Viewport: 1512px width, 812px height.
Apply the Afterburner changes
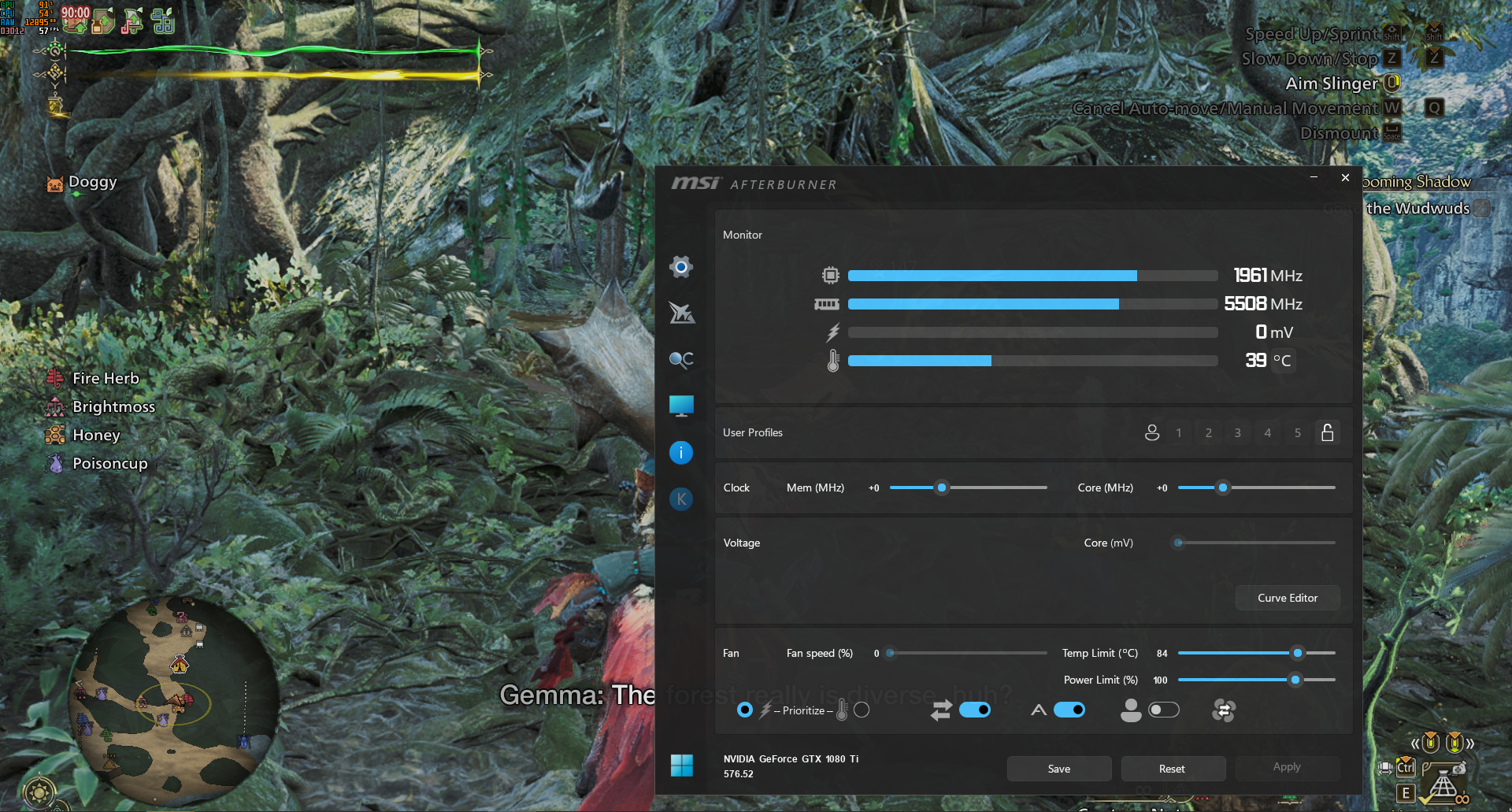tap(1287, 767)
